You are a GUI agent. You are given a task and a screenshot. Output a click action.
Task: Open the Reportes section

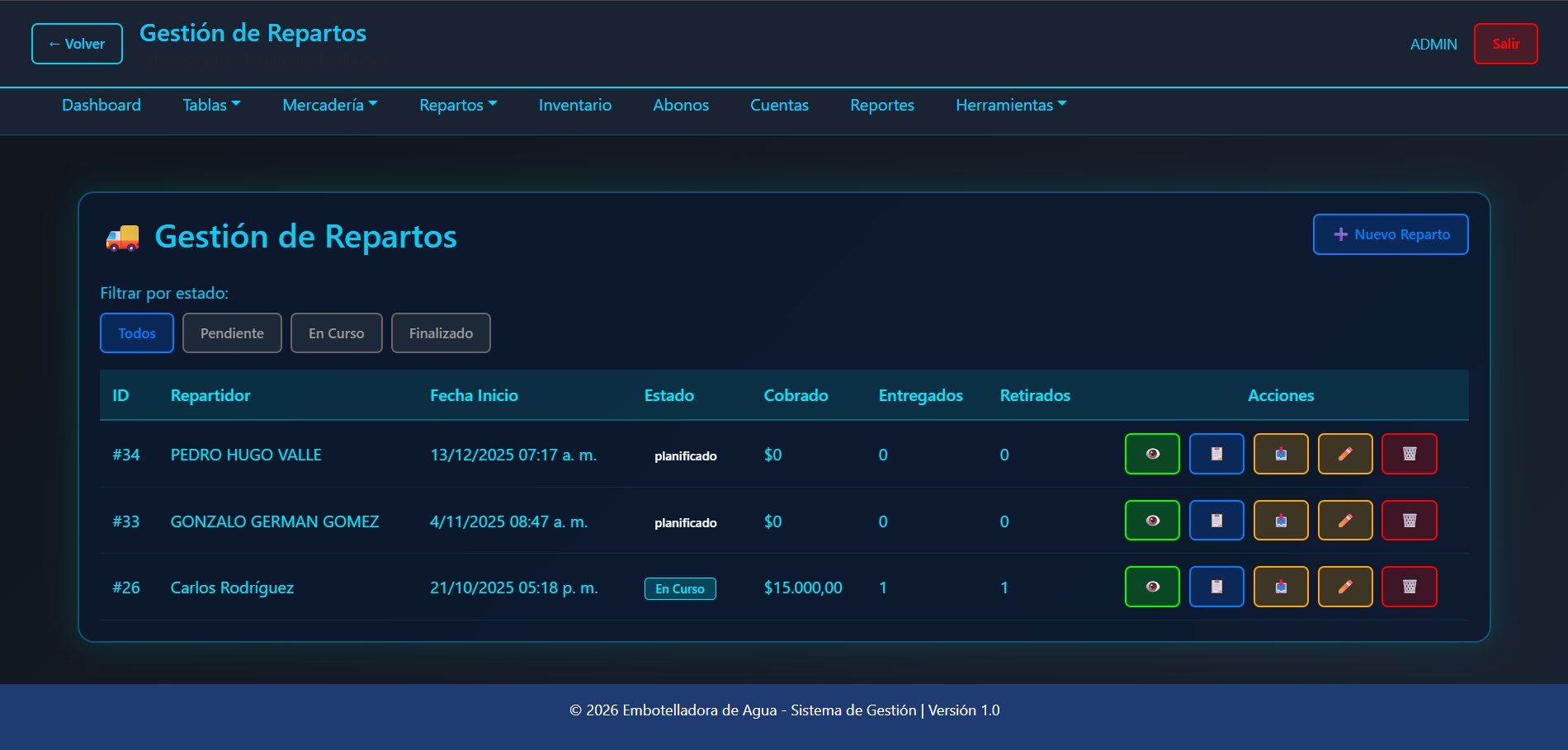(x=881, y=105)
